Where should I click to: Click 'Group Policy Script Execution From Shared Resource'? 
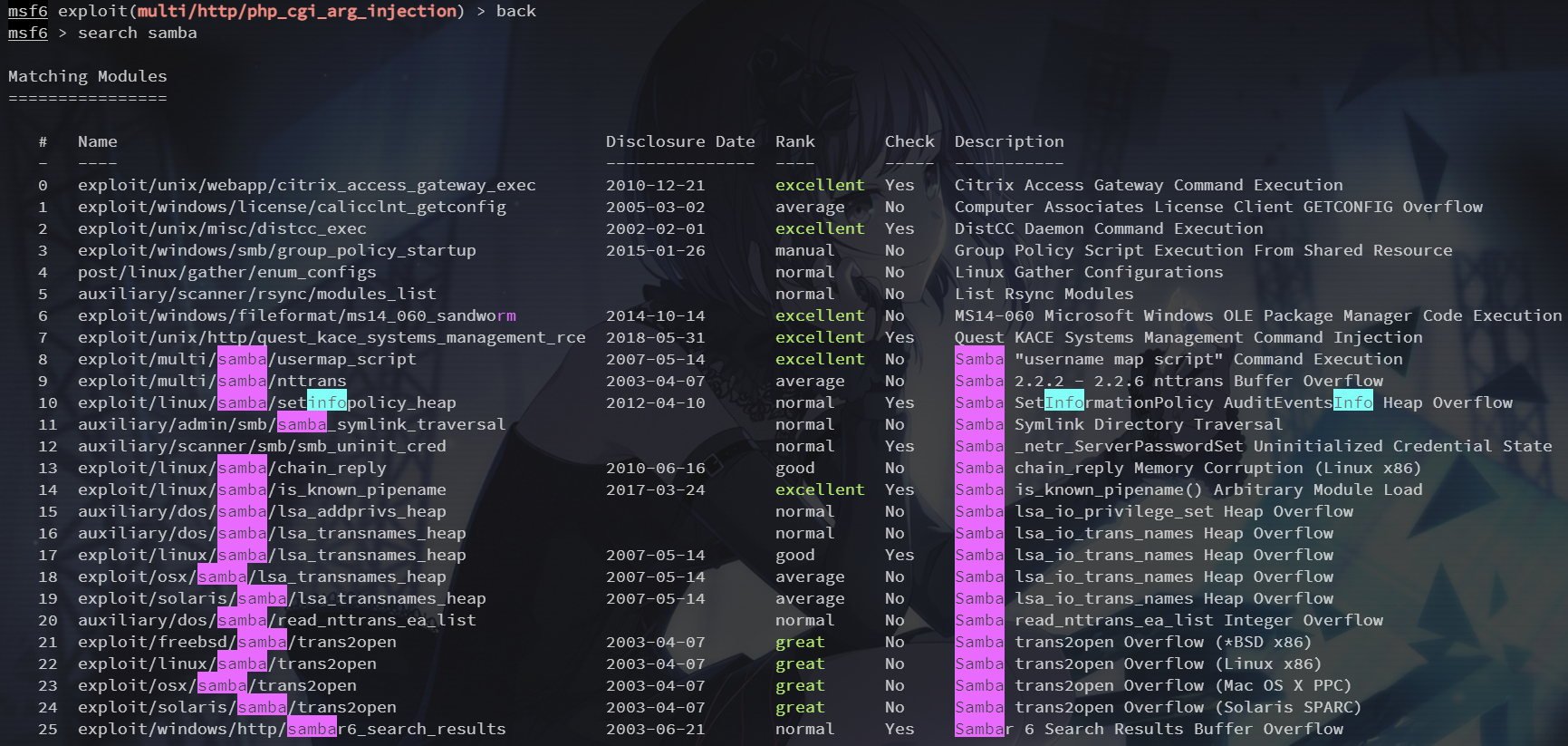tap(1204, 250)
